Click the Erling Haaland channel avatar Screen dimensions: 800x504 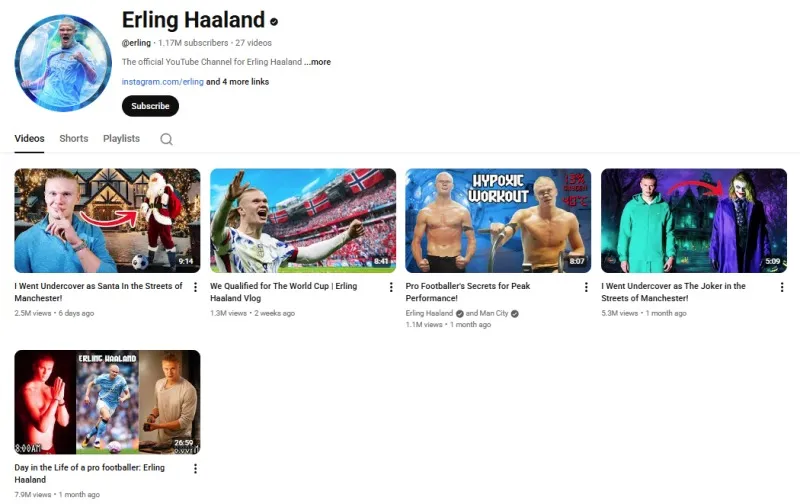tap(63, 63)
